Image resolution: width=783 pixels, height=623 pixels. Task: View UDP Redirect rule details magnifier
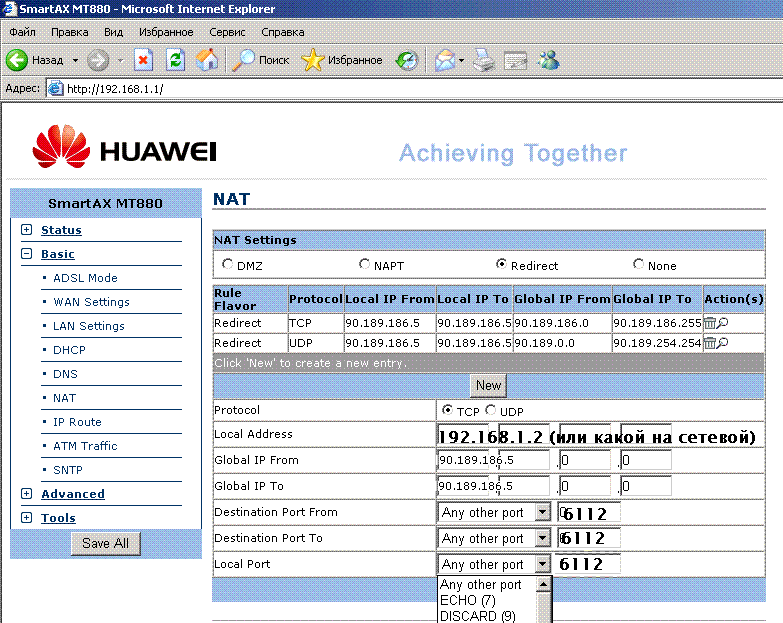(723, 343)
